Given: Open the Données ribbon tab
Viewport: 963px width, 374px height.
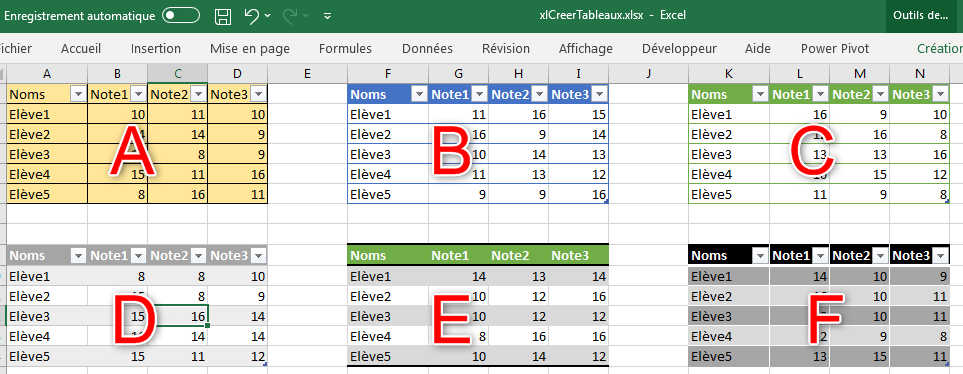Looking at the screenshot, I should click(427, 49).
